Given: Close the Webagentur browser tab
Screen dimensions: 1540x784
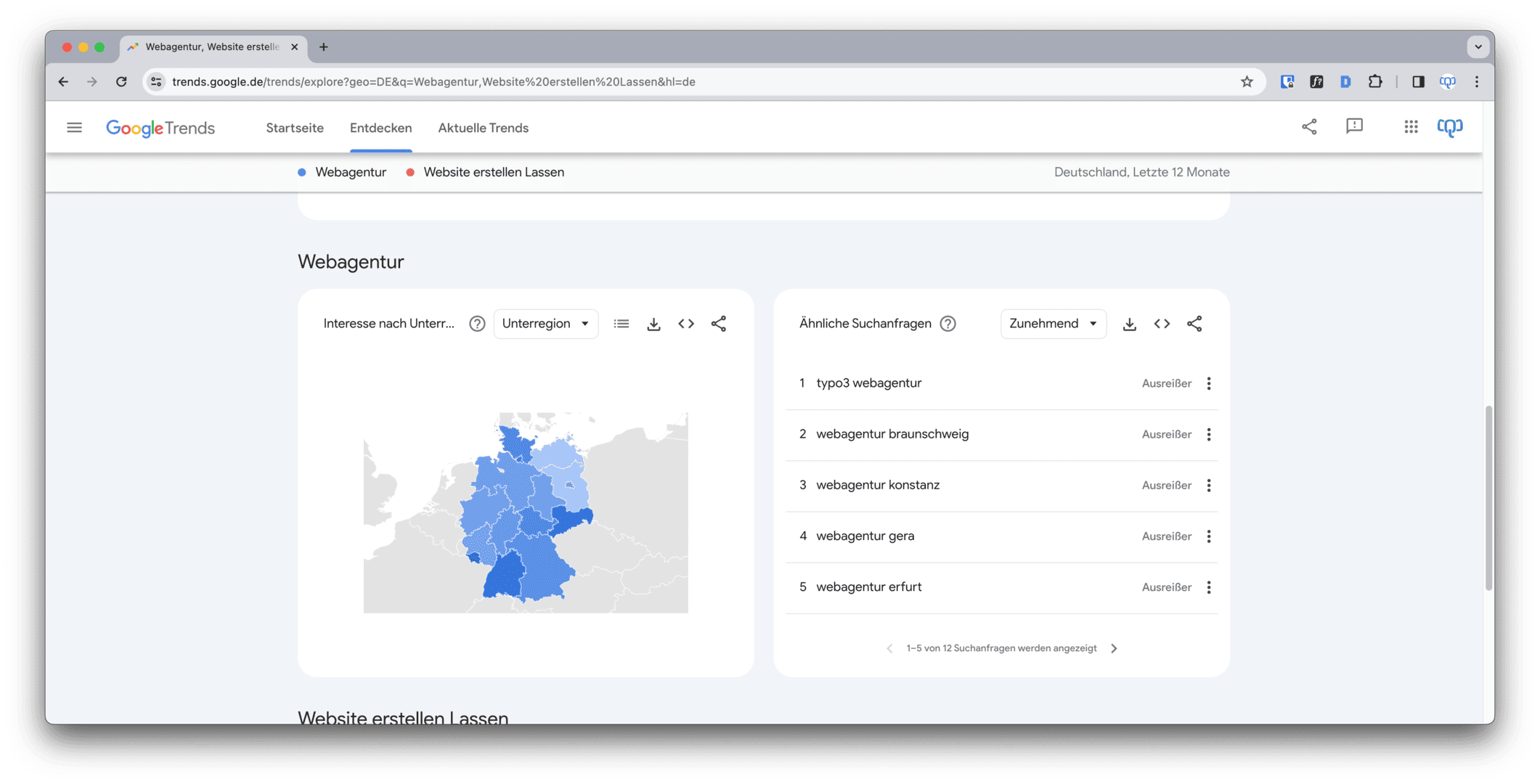Looking at the screenshot, I should pyautogui.click(x=294, y=46).
